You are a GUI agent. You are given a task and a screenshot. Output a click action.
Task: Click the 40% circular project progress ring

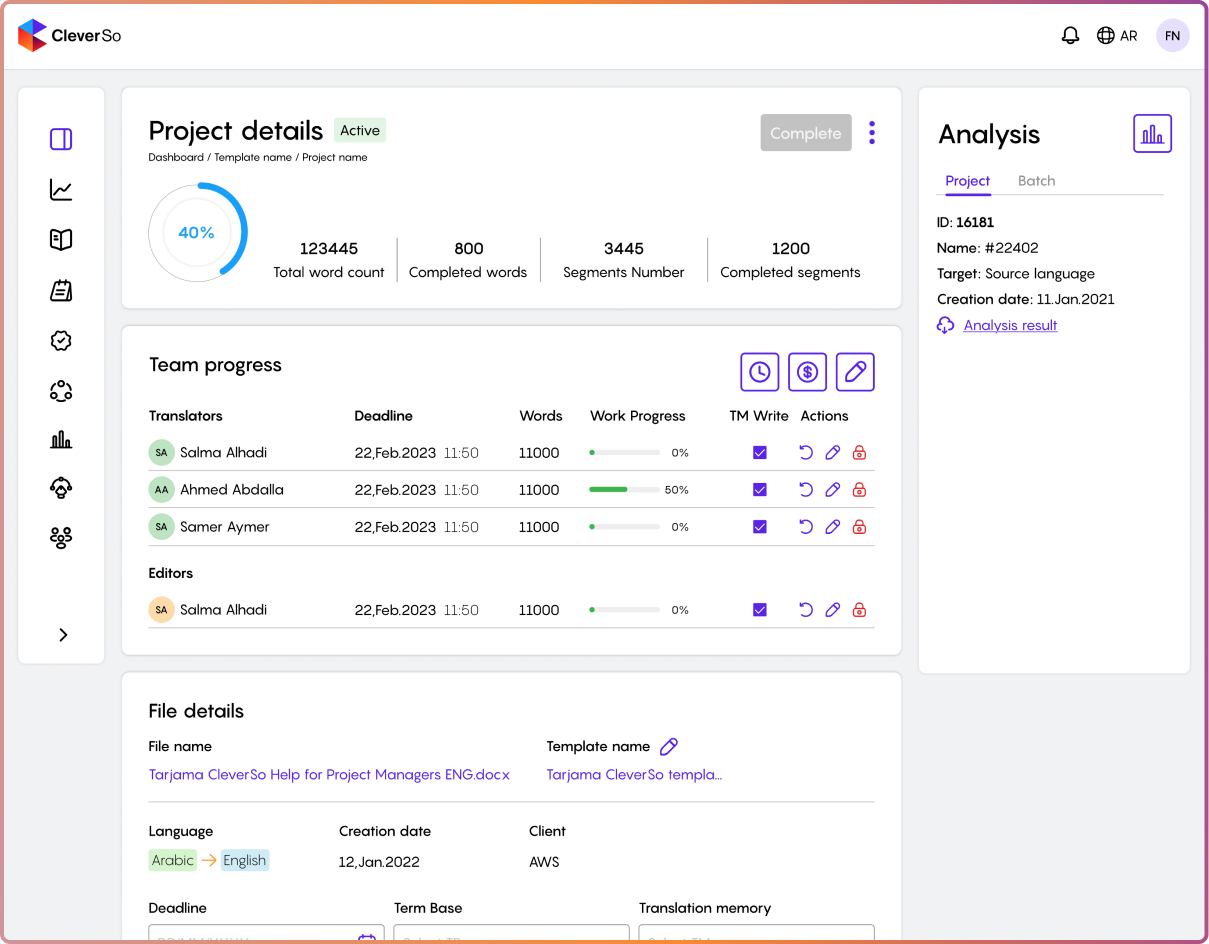pyautogui.click(x=197, y=232)
